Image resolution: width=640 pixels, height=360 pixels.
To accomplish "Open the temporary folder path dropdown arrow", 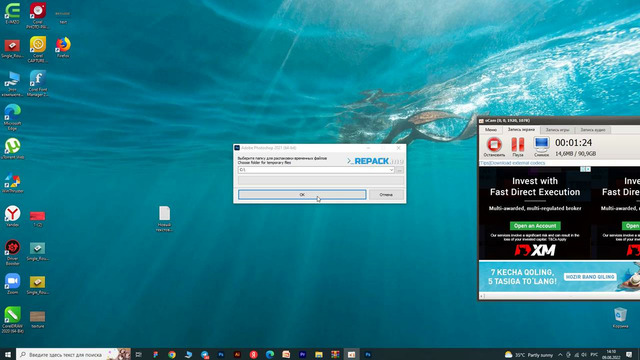I will click(391, 170).
